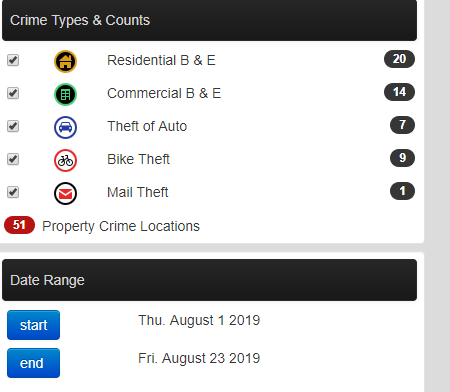Click the red Bike Theft bicycle icon
The image size is (450, 392).
click(65, 160)
